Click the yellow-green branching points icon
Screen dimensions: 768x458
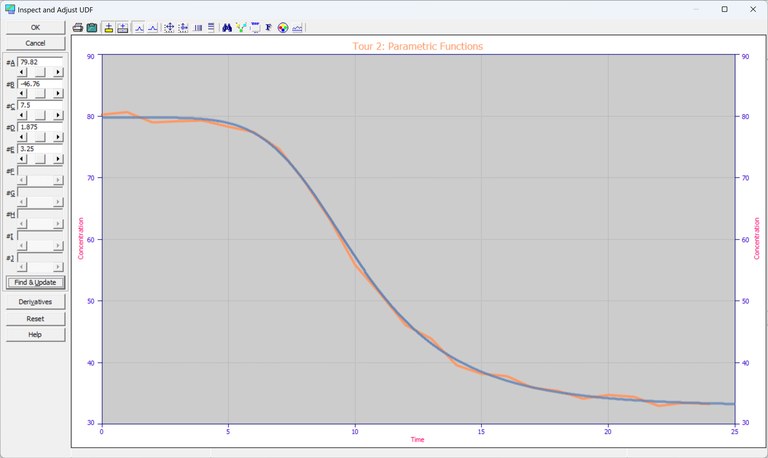coord(240,28)
